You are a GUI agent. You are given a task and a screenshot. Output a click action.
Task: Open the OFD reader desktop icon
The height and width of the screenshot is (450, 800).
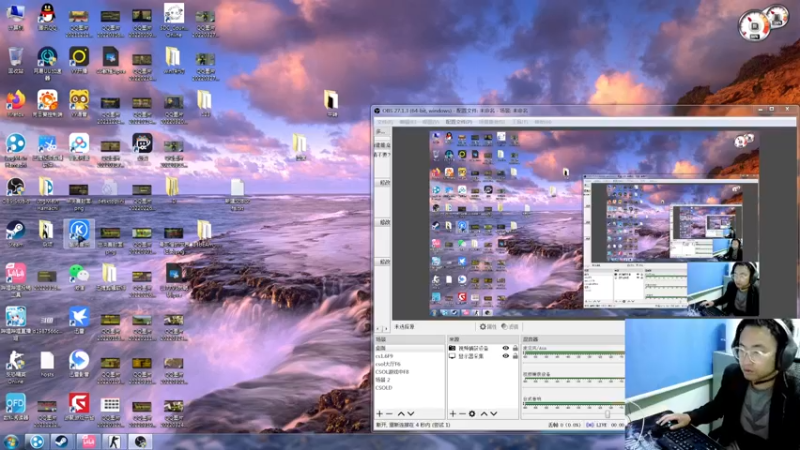point(15,407)
